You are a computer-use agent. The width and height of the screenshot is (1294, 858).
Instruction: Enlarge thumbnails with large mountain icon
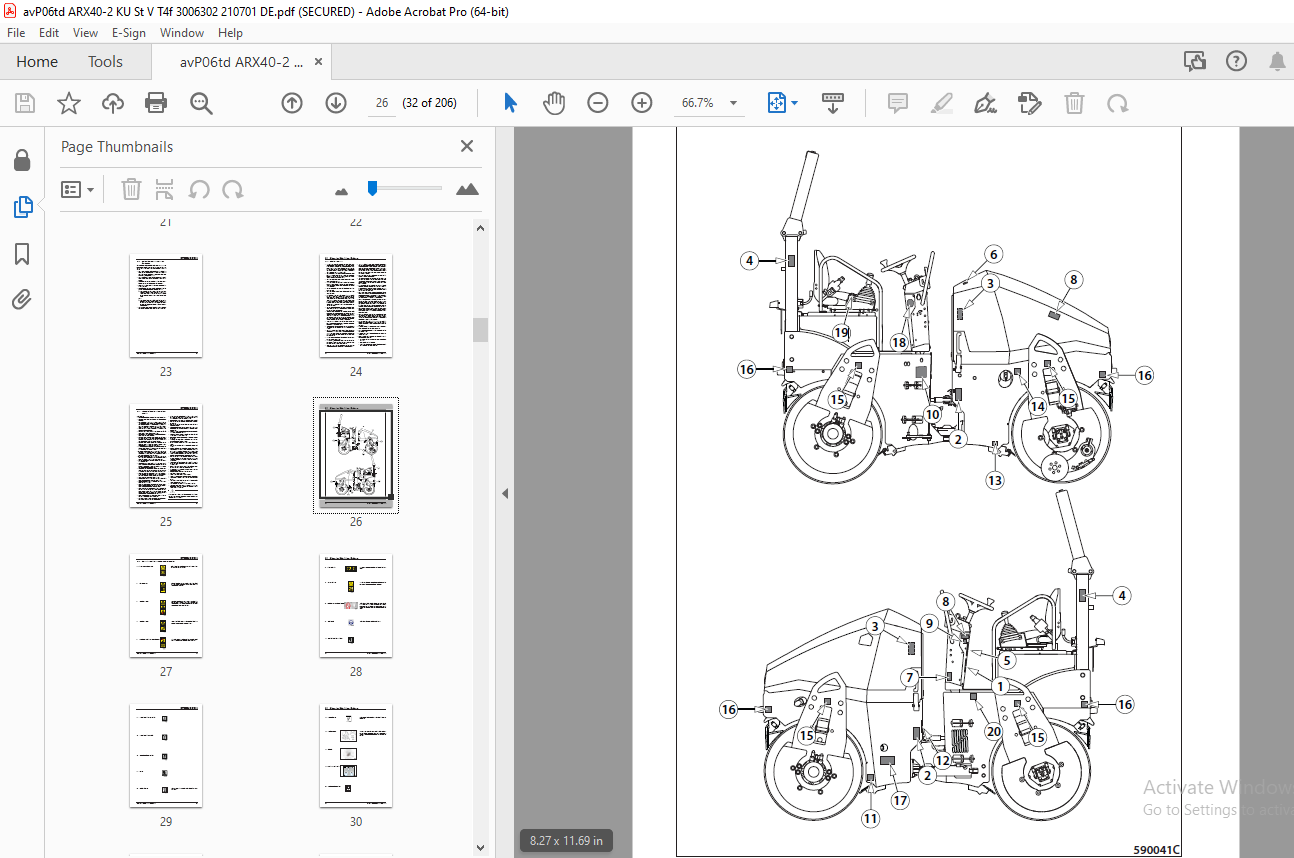(467, 189)
